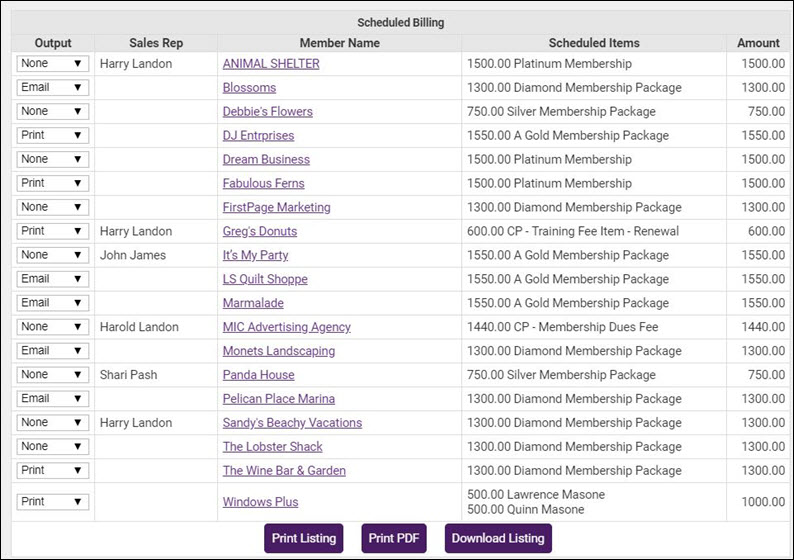794x560 pixels.
Task: Open Output dropdown for Greg's Donuts
Action: 52,231
